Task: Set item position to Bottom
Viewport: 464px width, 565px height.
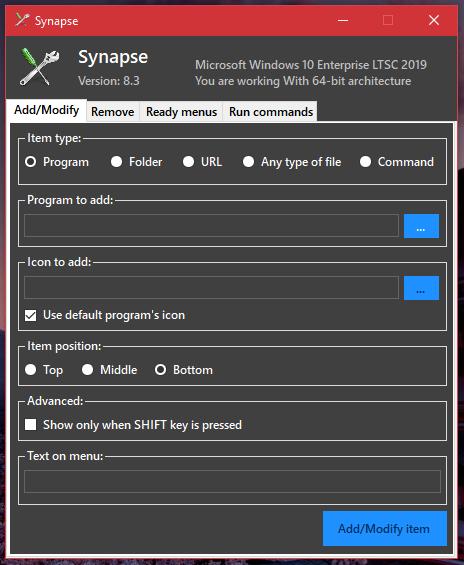Action: 184,370
